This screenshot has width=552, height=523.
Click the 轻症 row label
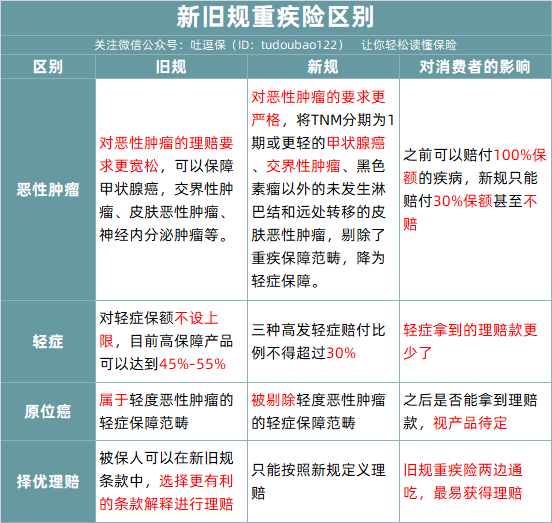[x=48, y=341]
